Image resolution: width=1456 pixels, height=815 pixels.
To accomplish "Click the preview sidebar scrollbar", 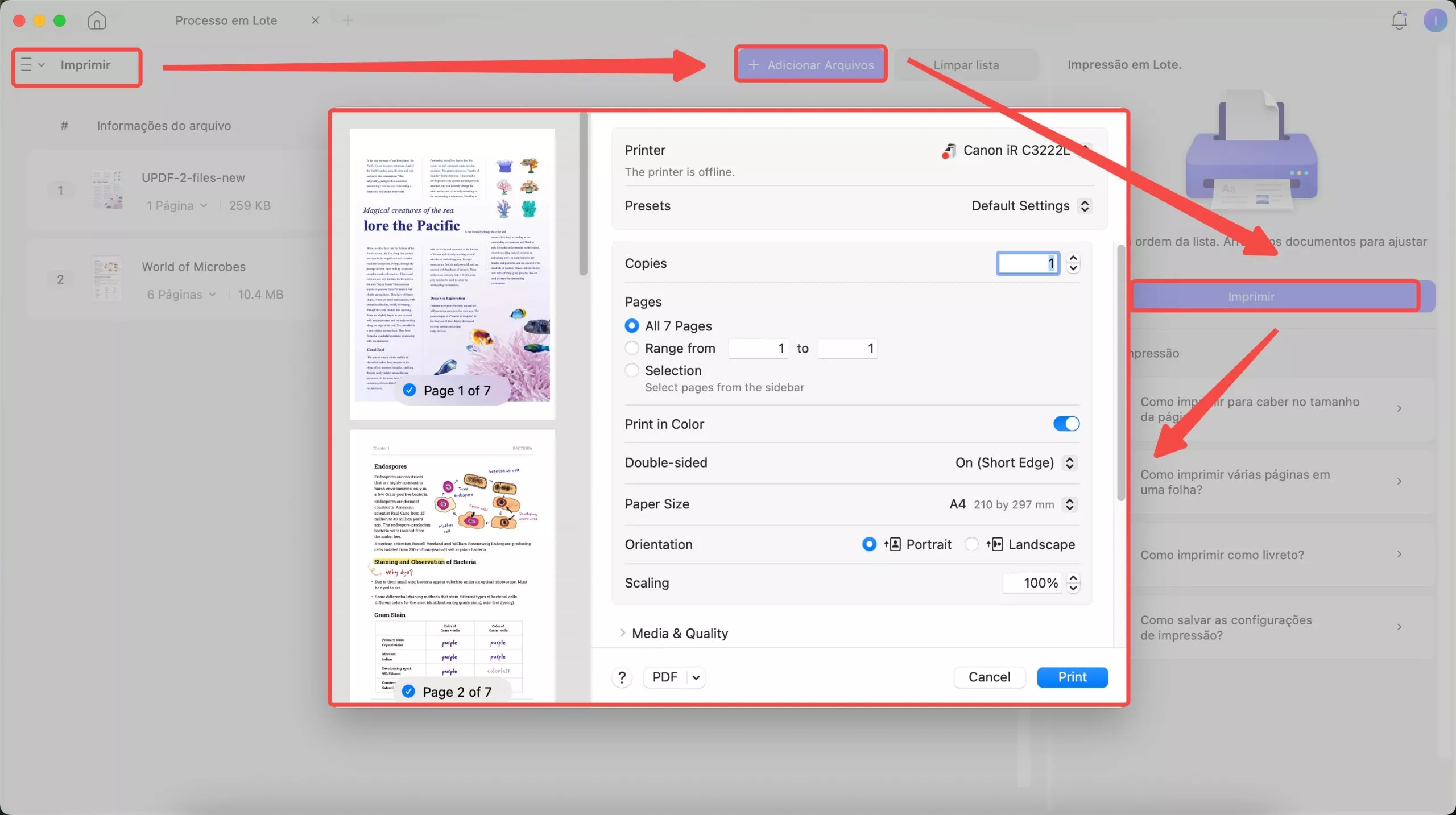I will coord(583,193).
